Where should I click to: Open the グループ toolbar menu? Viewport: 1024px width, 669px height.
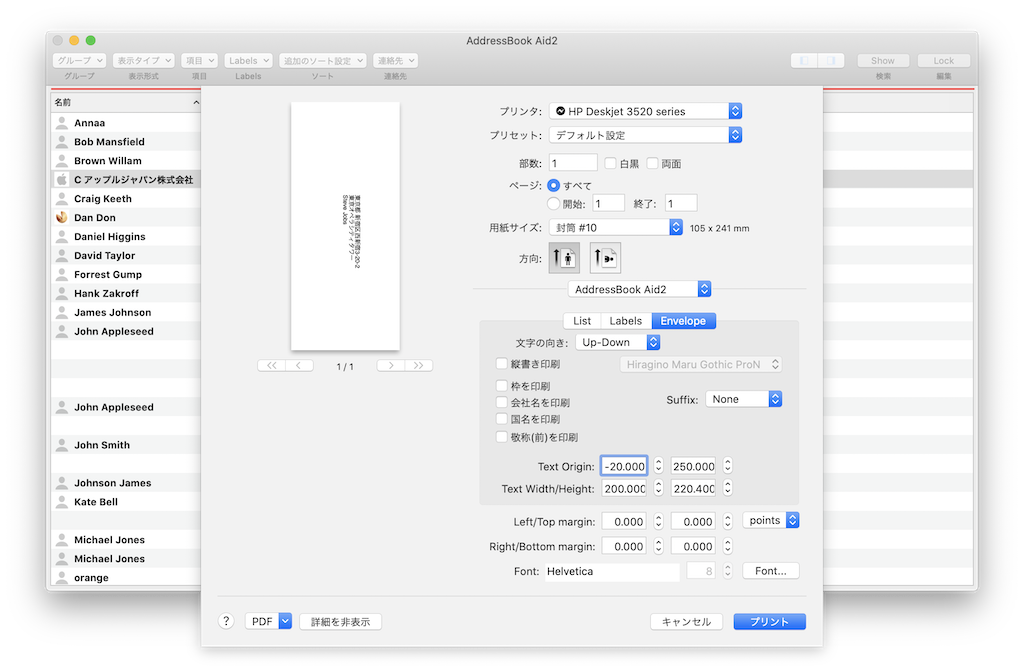click(x=79, y=61)
